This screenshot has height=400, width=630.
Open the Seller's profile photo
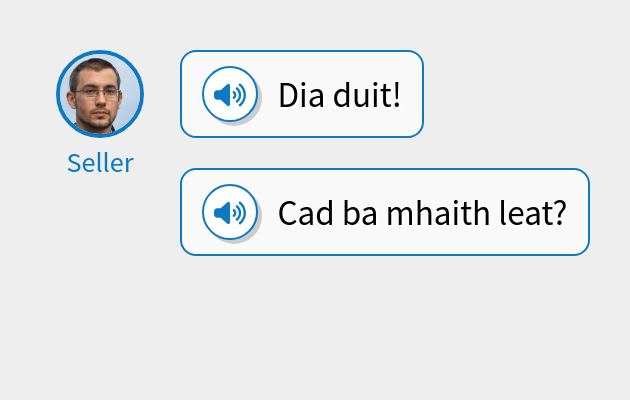[100, 94]
